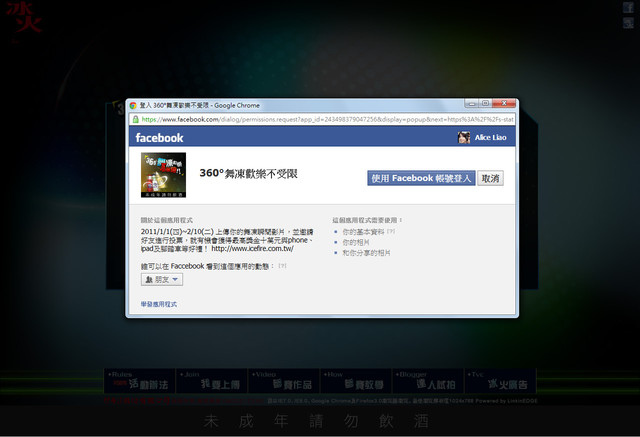
Task: Click the 舉發應用程式 report link
Action: pyautogui.click(x=159, y=304)
